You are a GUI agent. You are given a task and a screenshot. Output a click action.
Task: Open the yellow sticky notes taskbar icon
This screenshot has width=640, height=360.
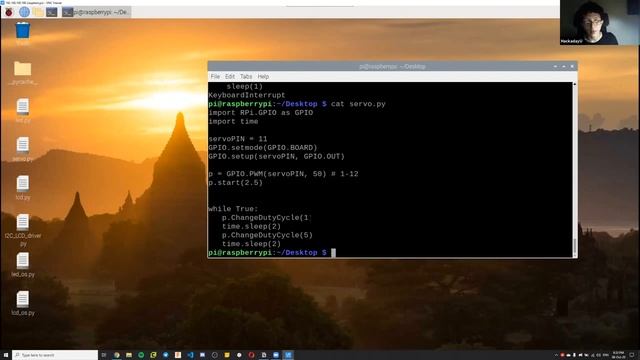click(227, 355)
